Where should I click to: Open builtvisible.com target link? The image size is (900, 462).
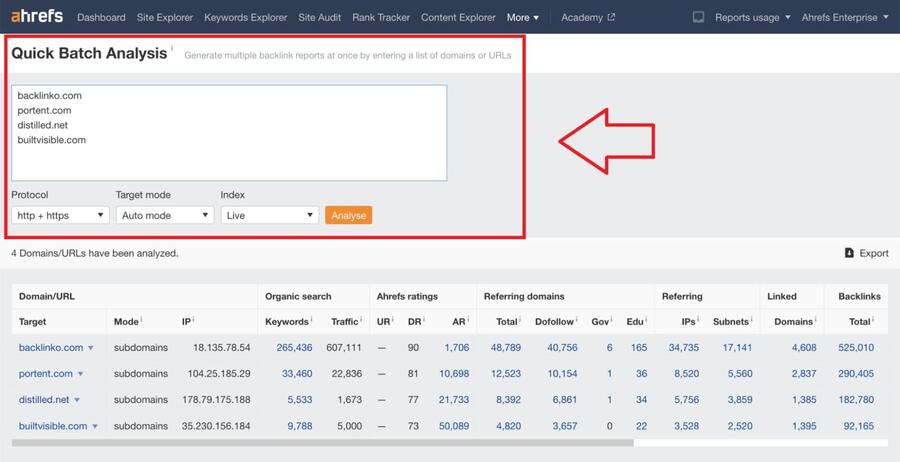[x=53, y=426]
